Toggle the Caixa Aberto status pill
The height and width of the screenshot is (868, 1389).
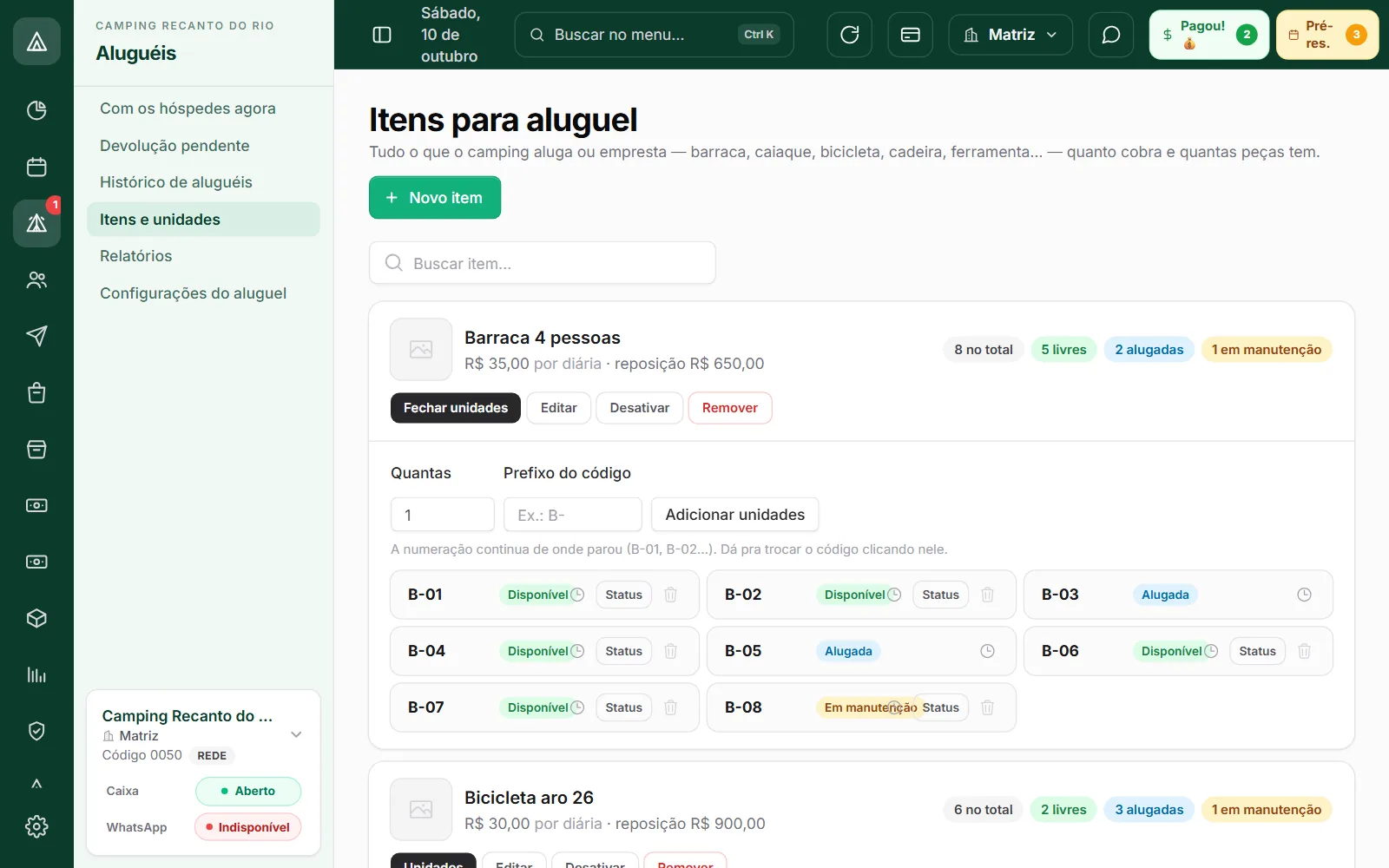coord(248,791)
